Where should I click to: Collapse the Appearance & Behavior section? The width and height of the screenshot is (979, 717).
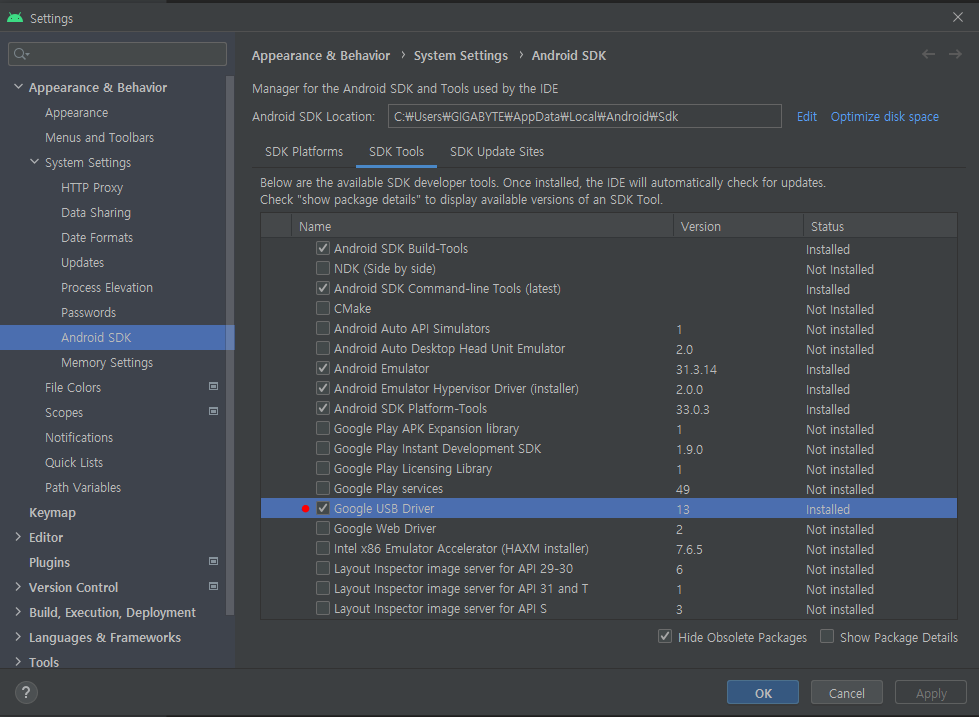[18, 87]
